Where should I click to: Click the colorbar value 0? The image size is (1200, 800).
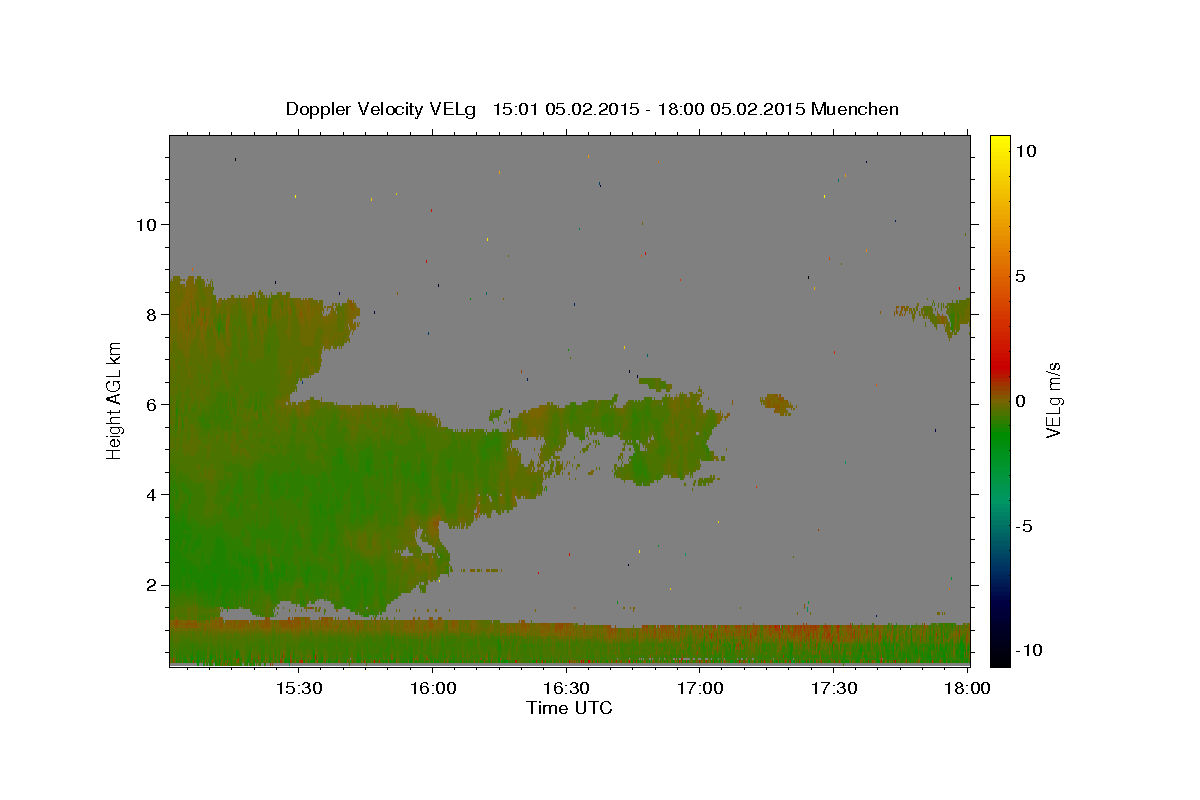tap(1021, 401)
